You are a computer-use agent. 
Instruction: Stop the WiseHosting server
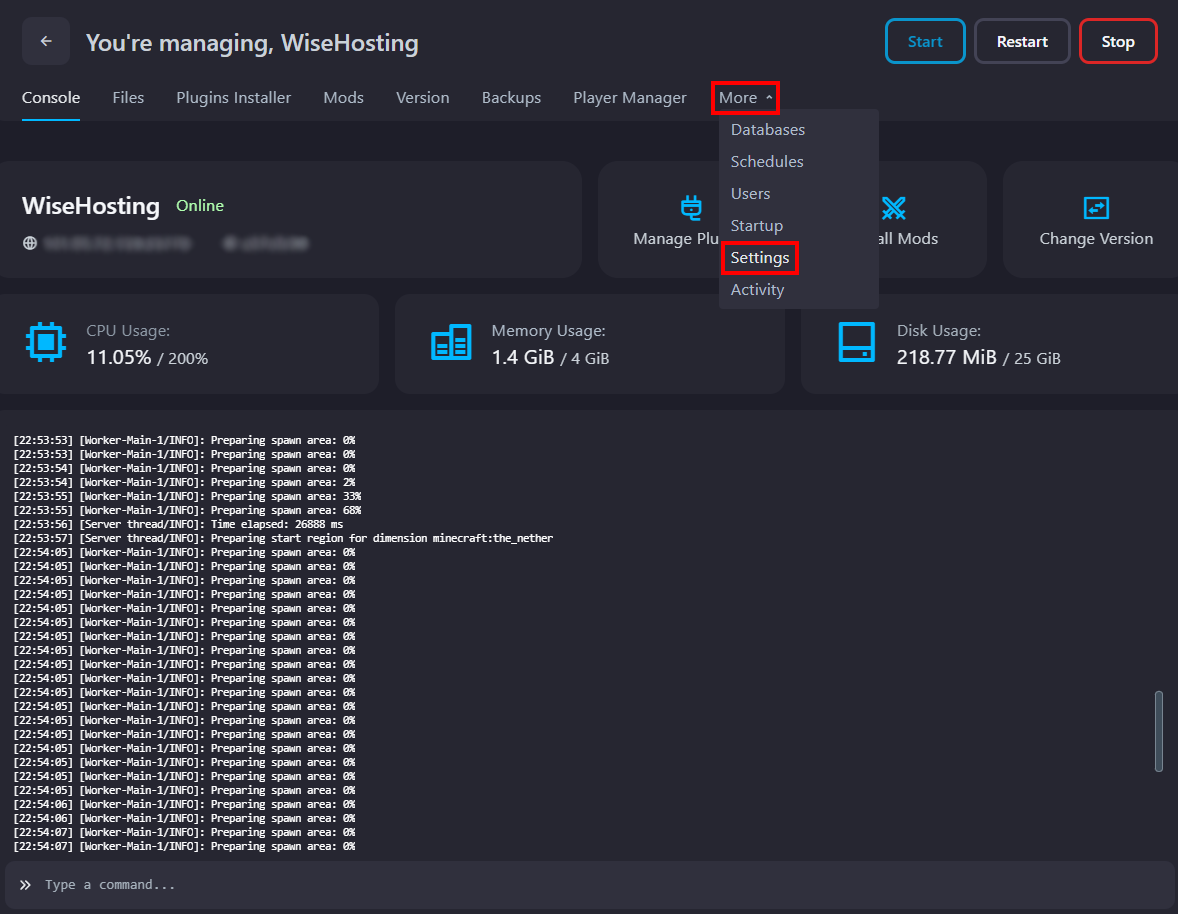click(x=1117, y=41)
